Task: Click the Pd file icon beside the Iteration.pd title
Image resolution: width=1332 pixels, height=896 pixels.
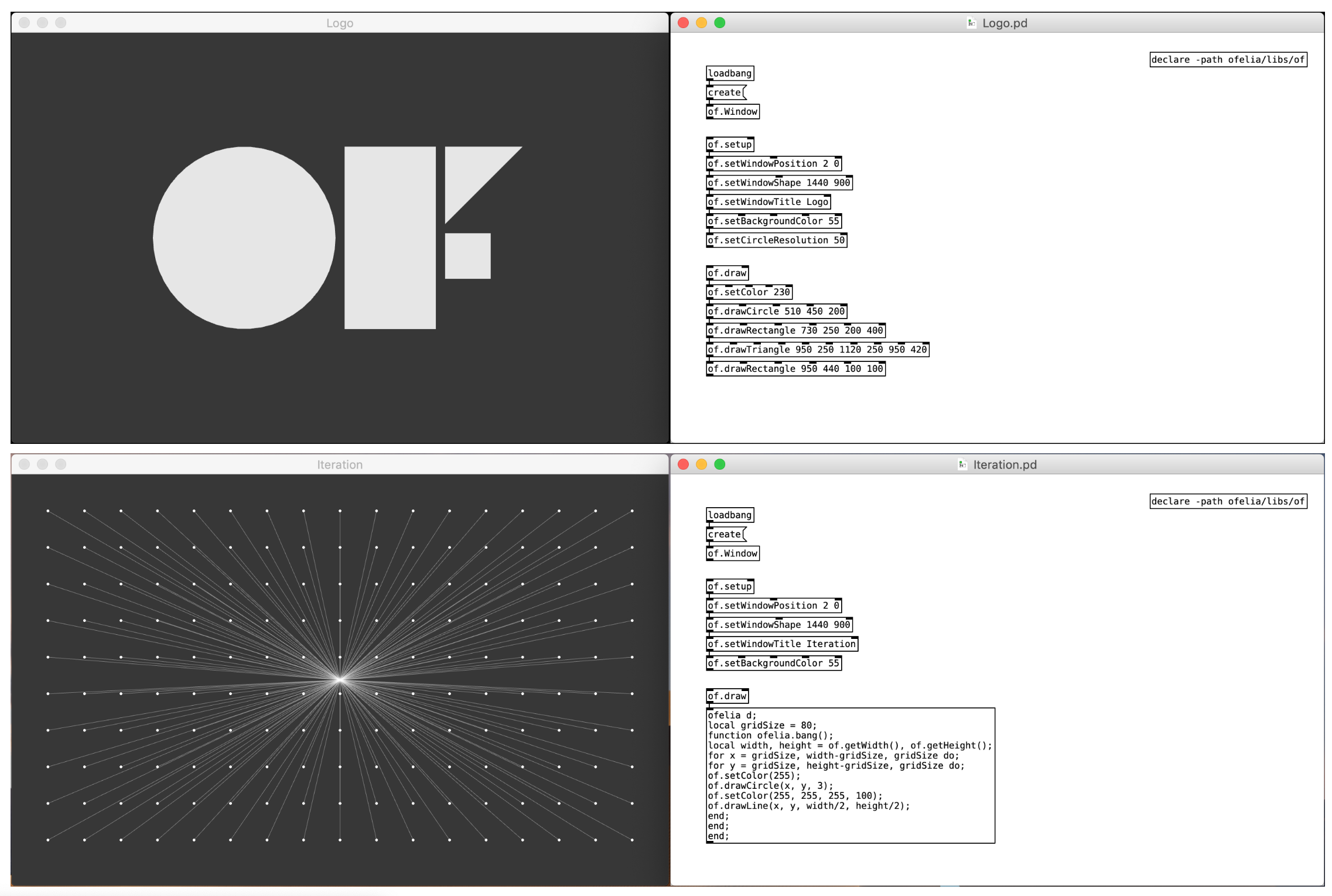Action: tap(962, 464)
